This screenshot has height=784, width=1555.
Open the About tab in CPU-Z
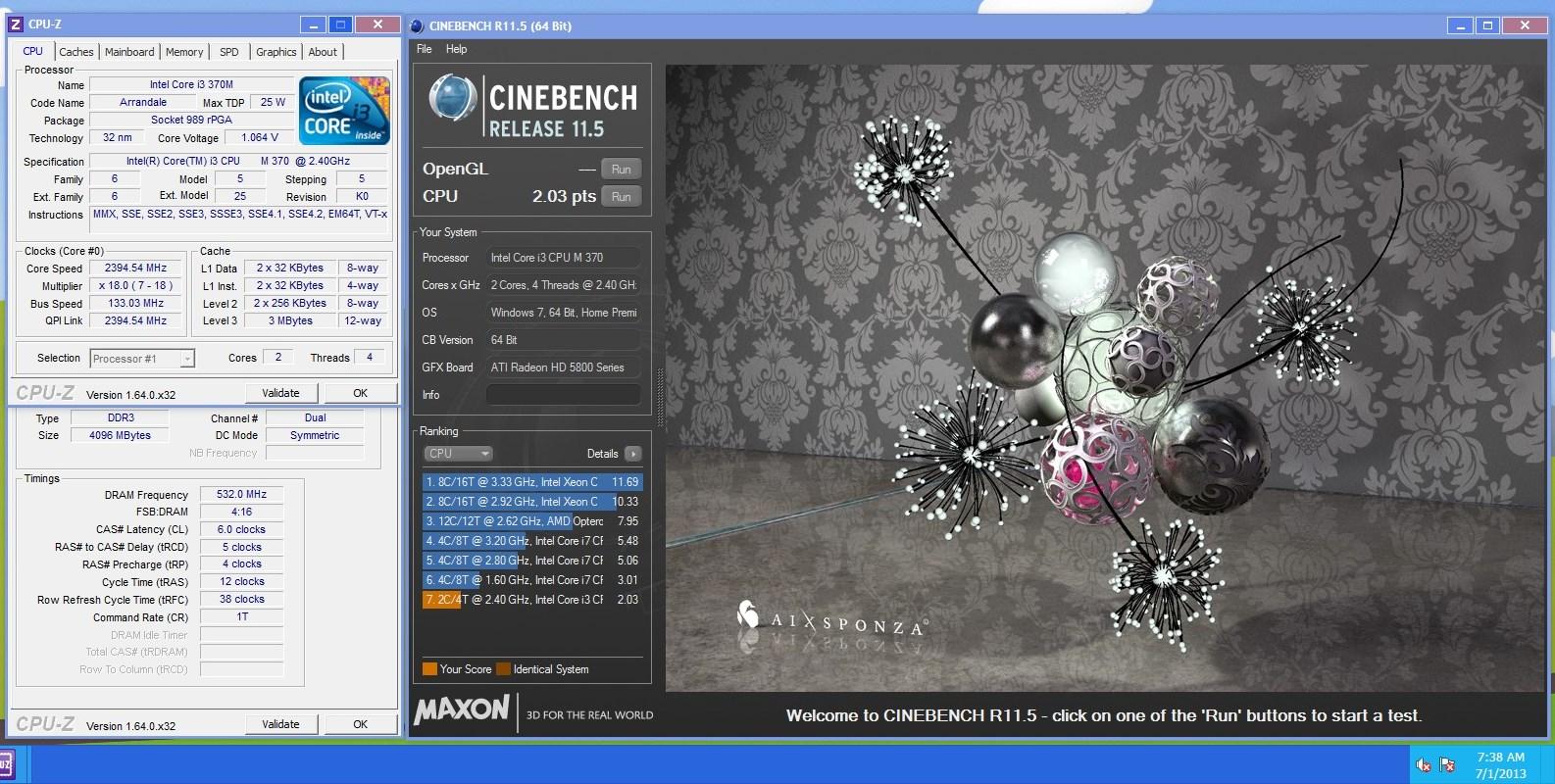click(323, 52)
